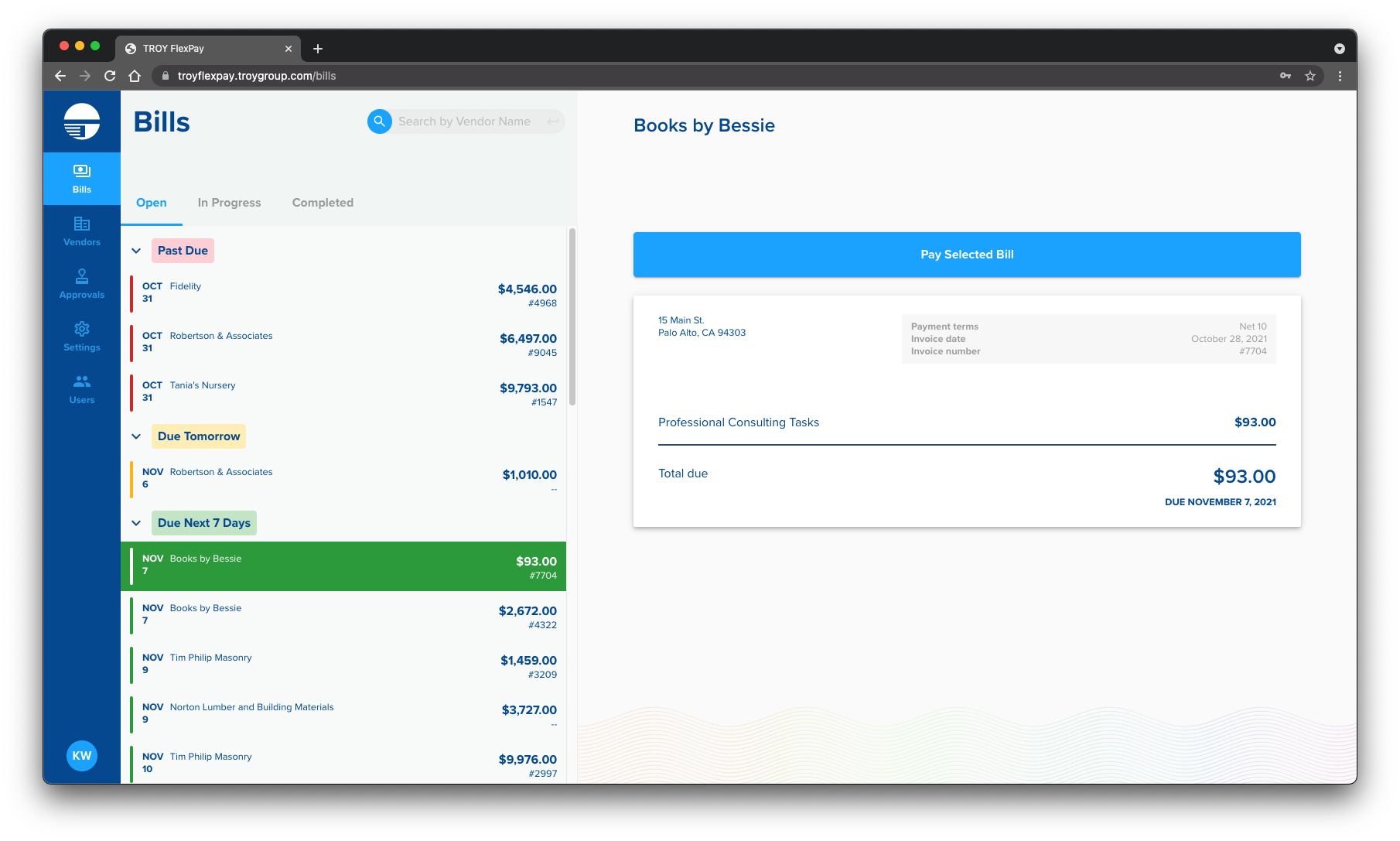
Task: Go back with browser back arrow
Action: pyautogui.click(x=60, y=76)
